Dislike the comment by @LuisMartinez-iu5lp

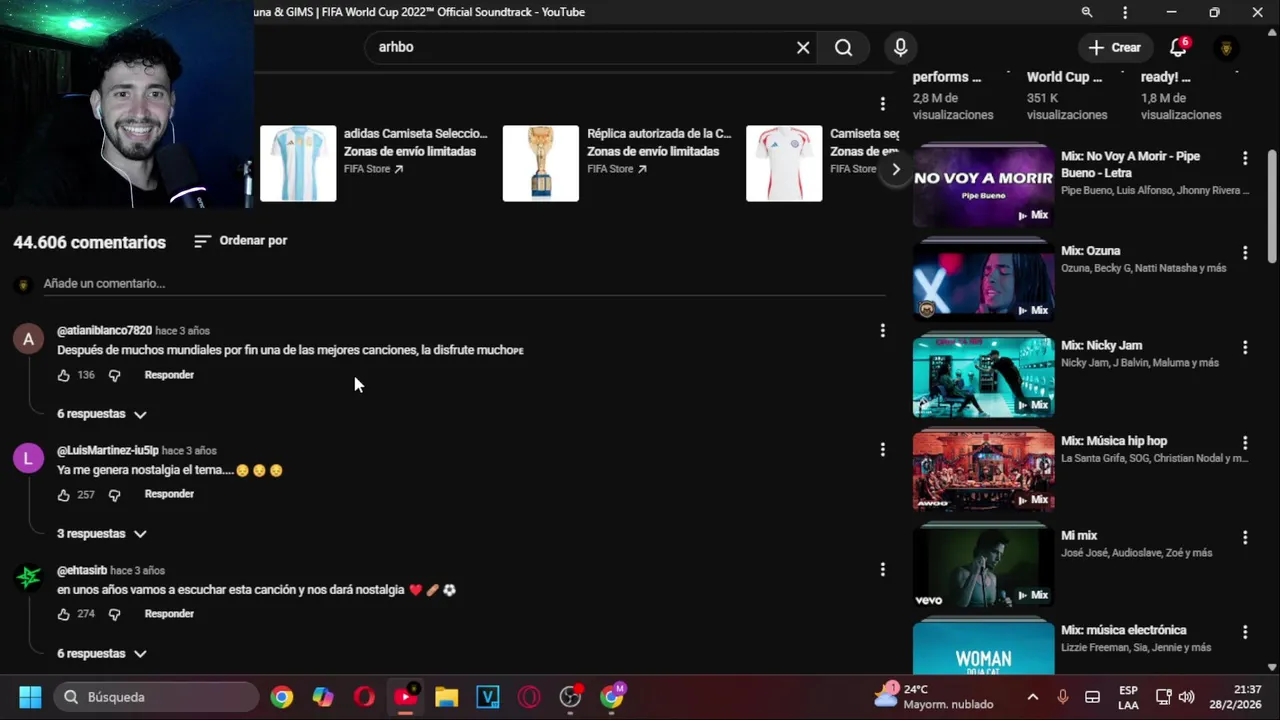point(114,495)
